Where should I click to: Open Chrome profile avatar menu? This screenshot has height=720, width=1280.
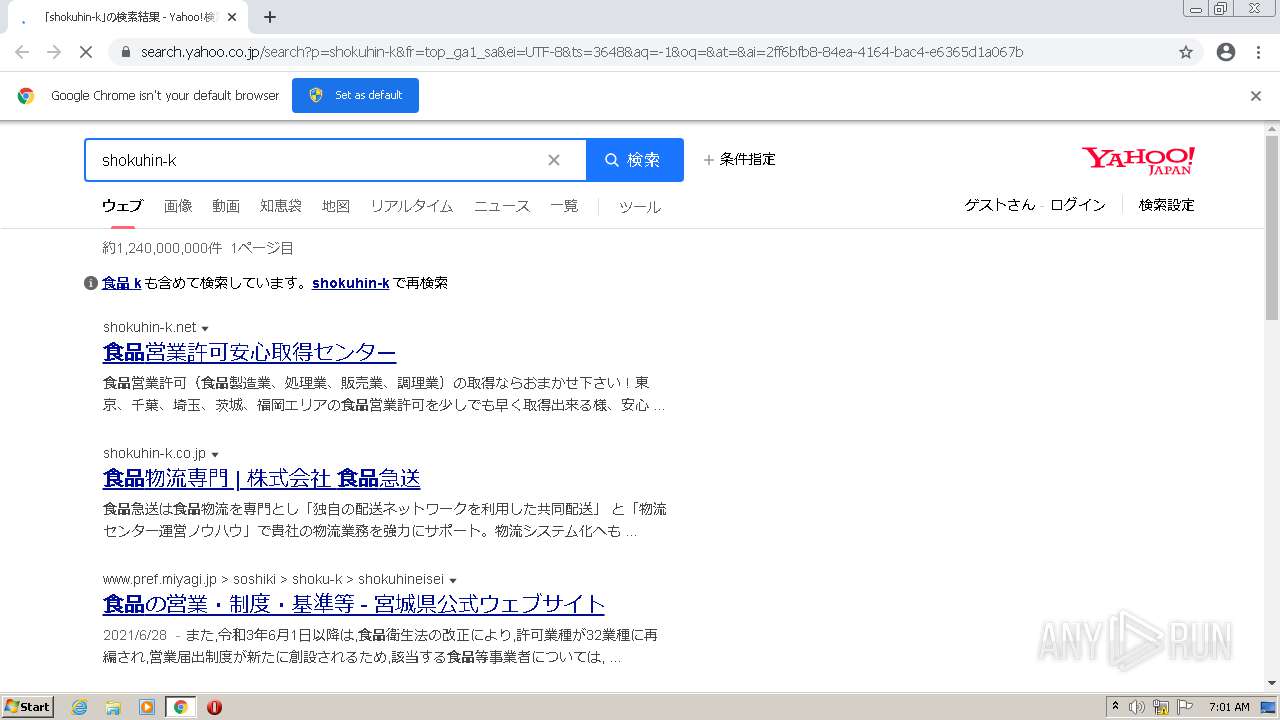(1226, 52)
